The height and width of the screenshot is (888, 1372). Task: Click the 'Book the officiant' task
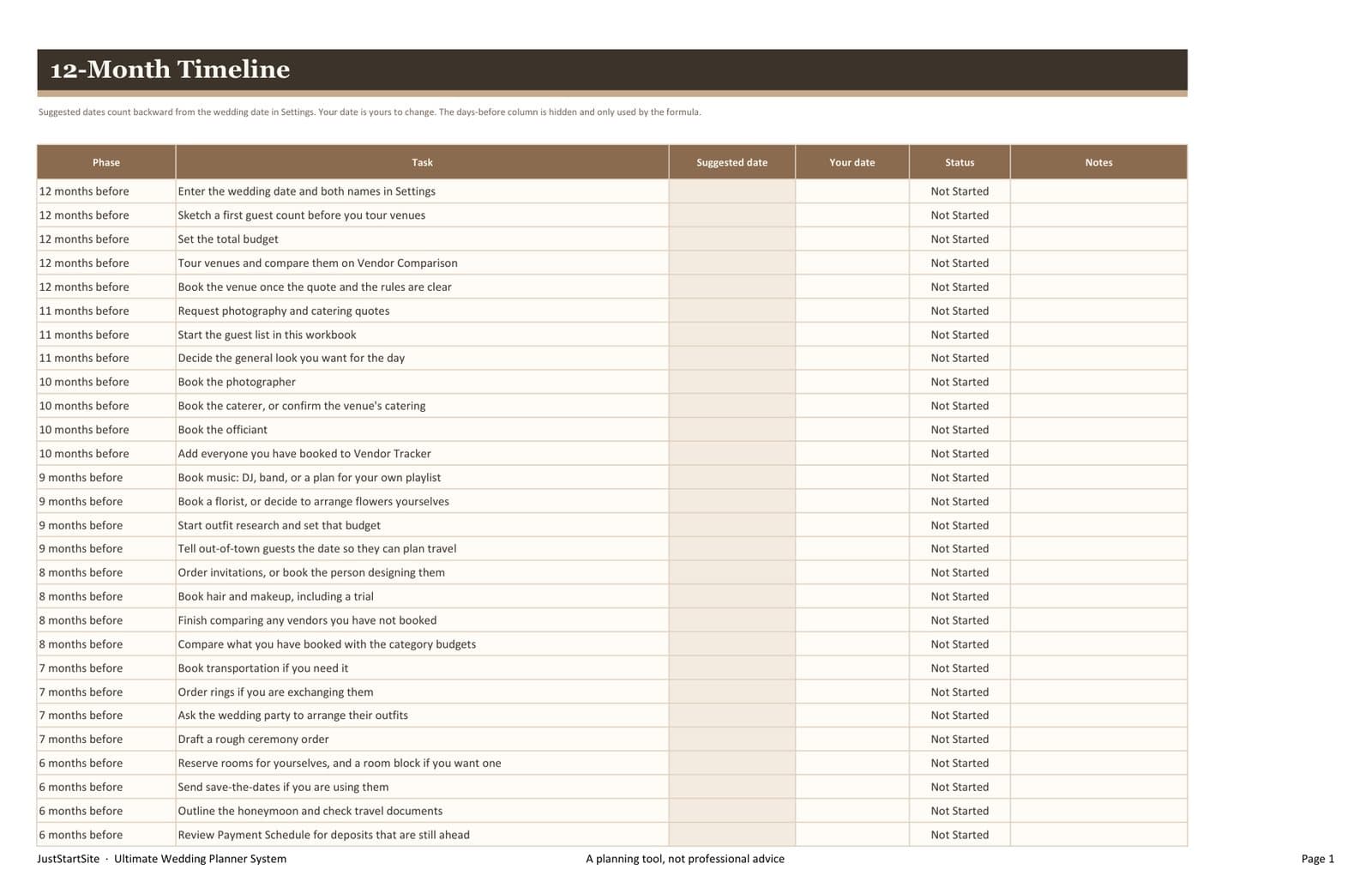coord(422,430)
